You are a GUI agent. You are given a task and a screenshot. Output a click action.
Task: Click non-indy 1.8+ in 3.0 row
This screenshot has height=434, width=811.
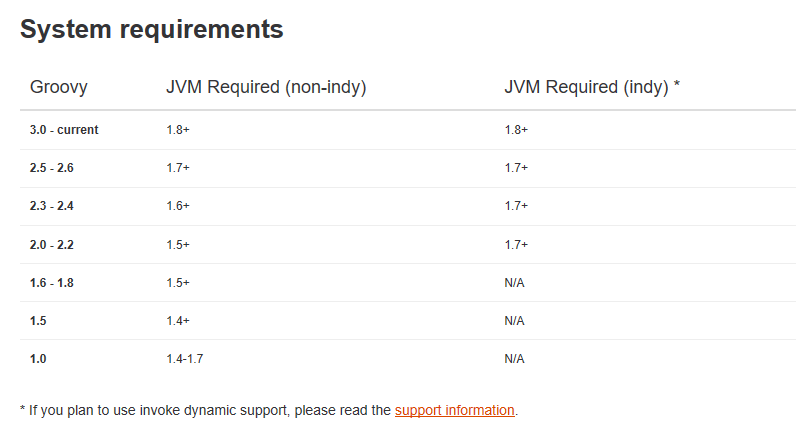point(178,130)
